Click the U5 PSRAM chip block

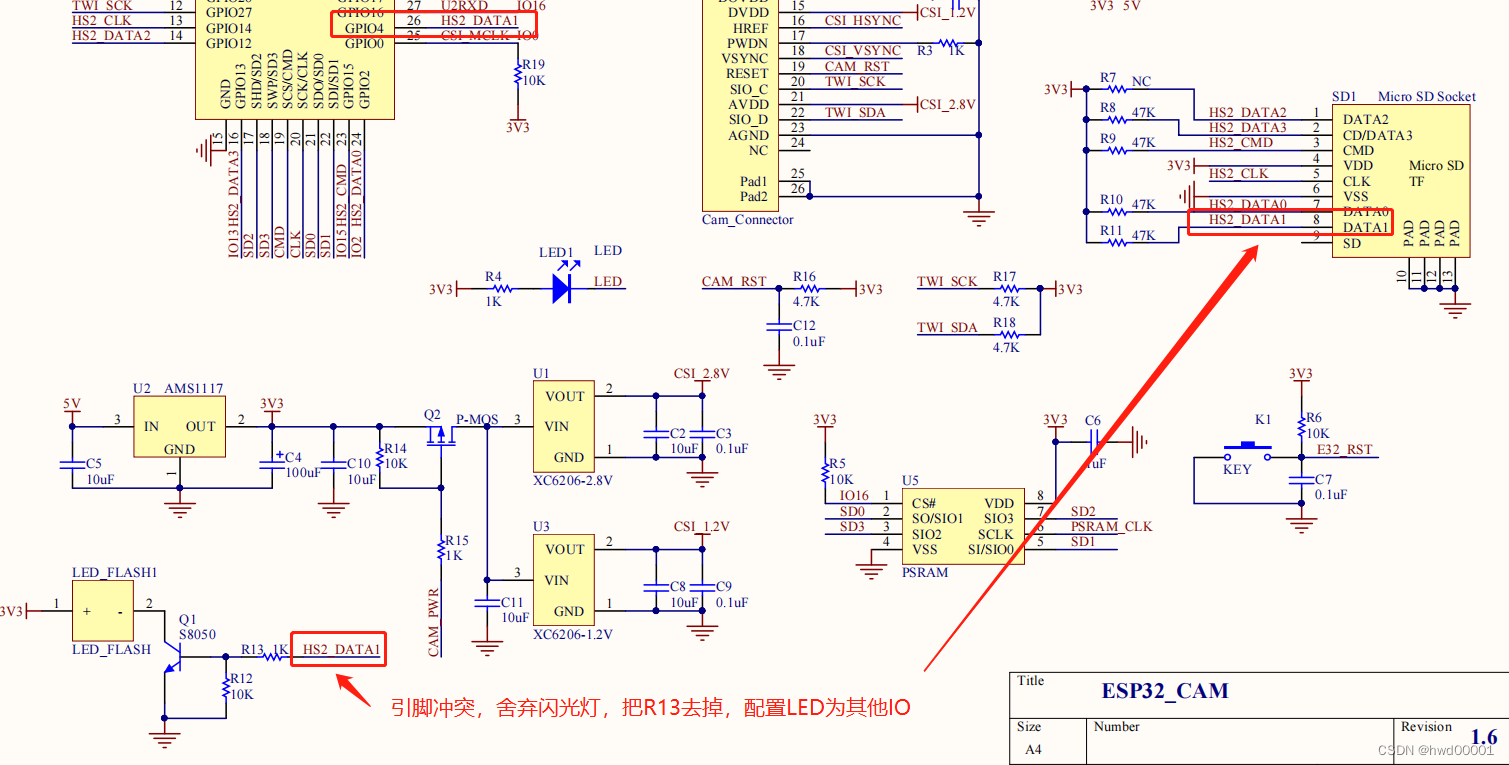click(x=961, y=526)
